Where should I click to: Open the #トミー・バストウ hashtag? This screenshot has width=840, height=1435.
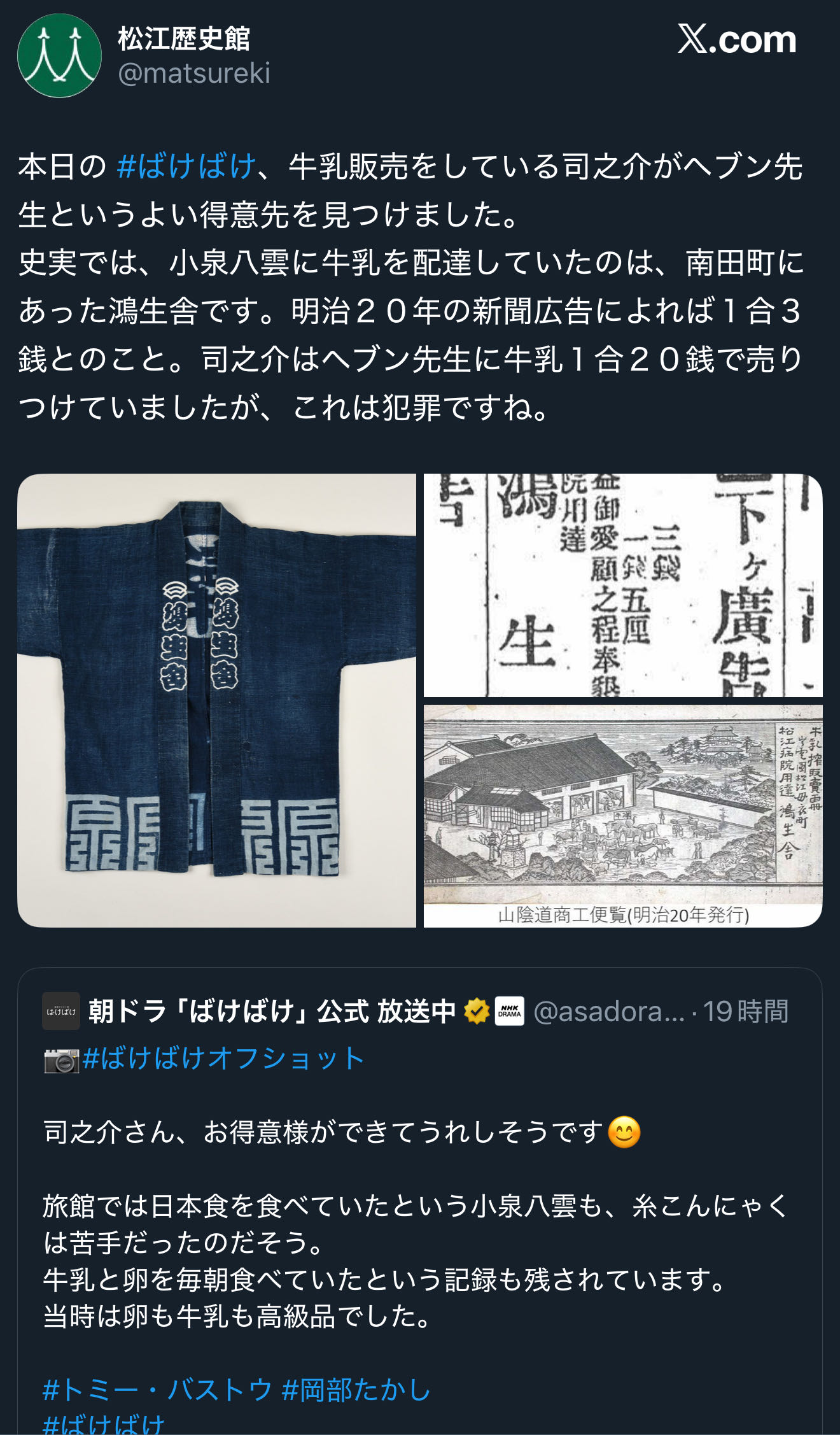point(158,1390)
